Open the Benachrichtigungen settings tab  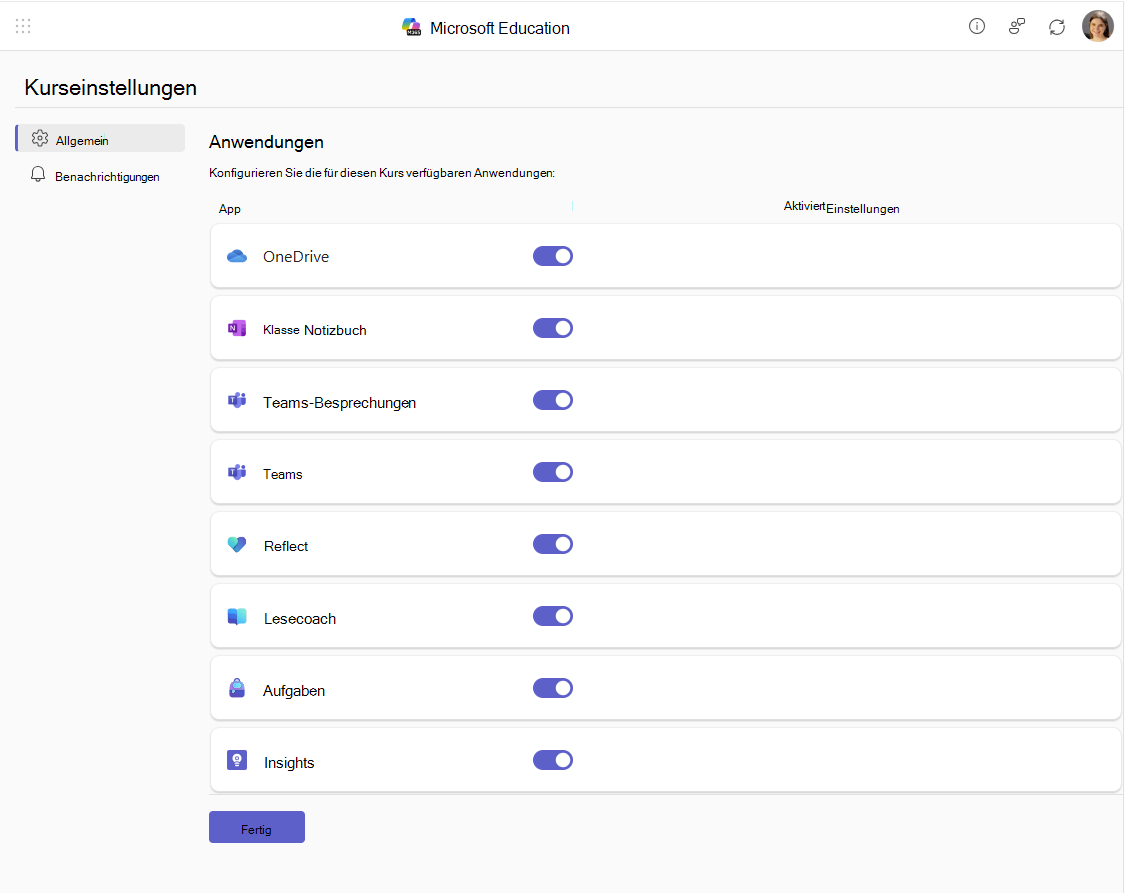(100, 176)
